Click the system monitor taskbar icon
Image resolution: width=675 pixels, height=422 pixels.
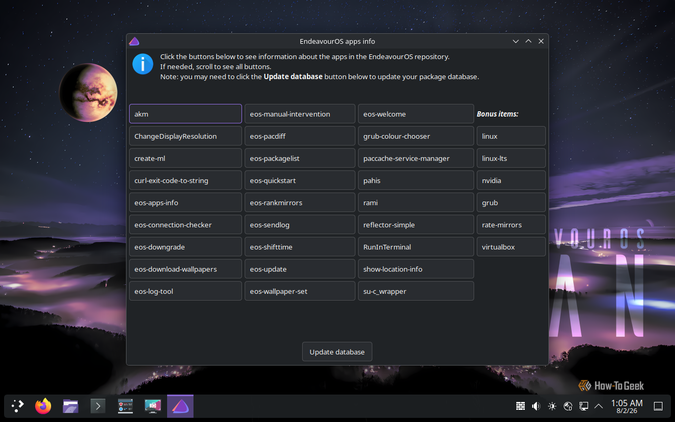125,406
